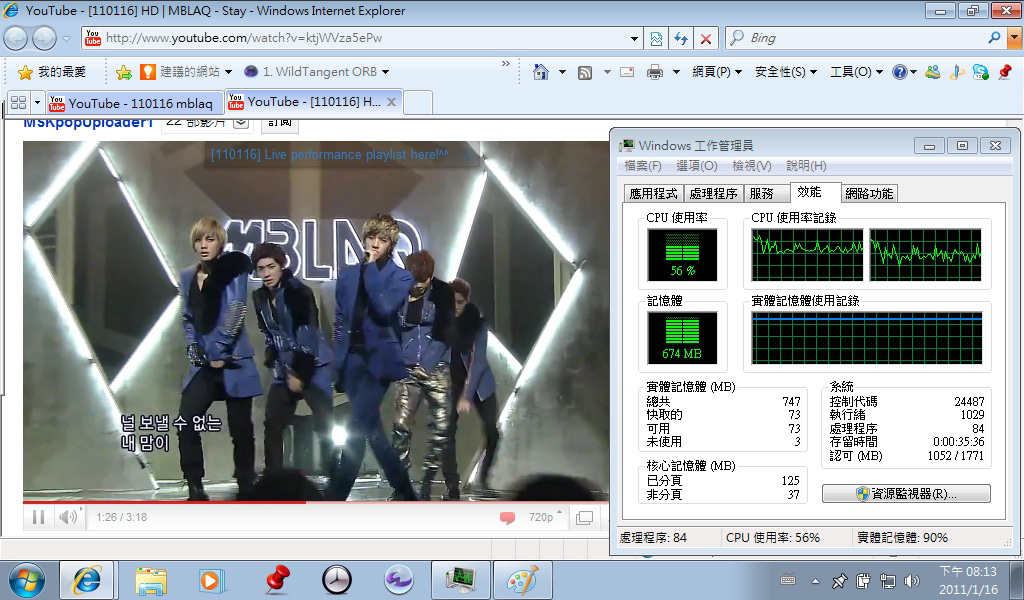Switch to 處理程序 tab in Task Manager

[713, 193]
